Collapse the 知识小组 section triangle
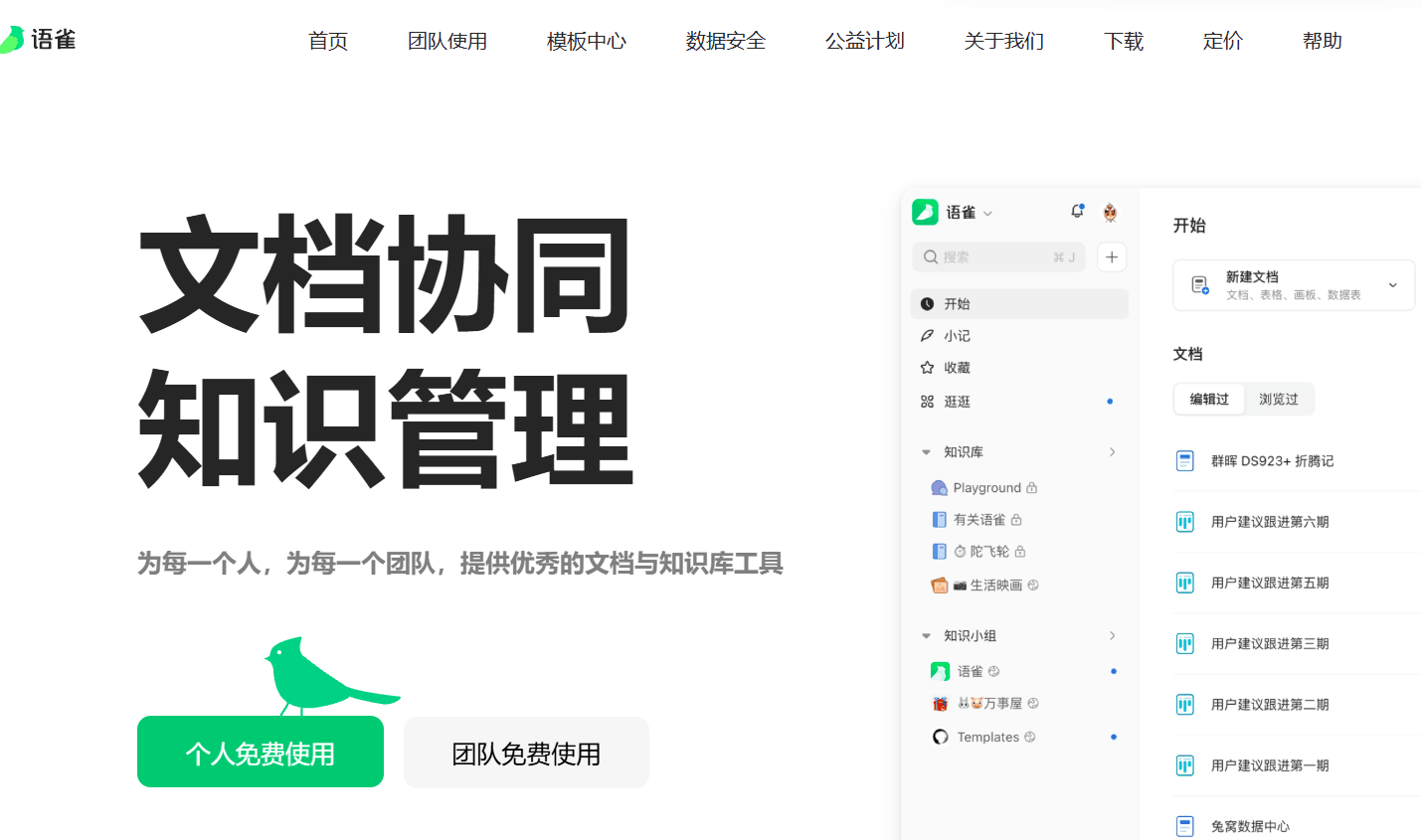This screenshot has height=840, width=1421. (926, 636)
